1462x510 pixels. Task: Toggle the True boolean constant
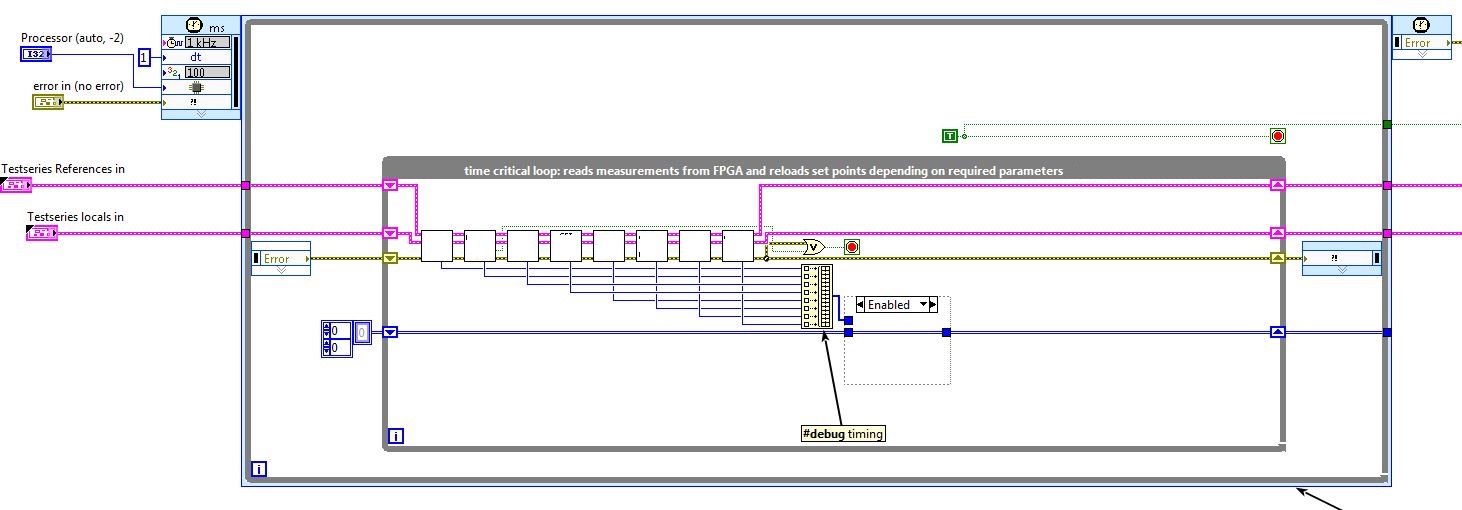click(x=950, y=135)
